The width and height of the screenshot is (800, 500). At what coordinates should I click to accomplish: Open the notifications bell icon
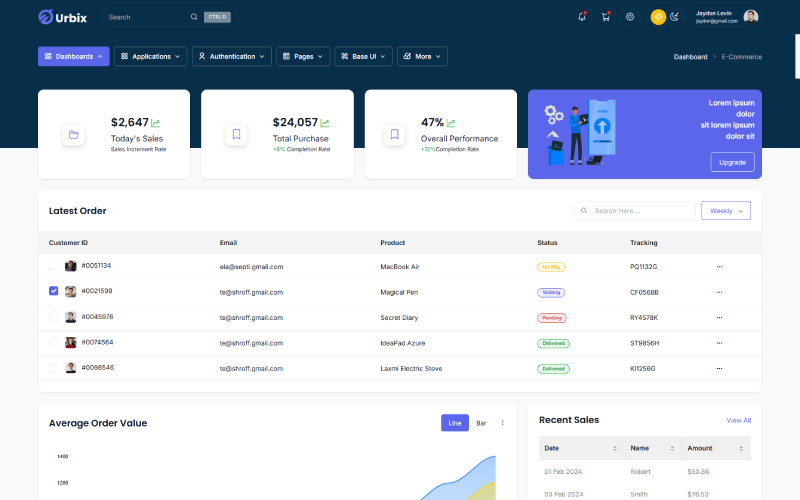(582, 17)
